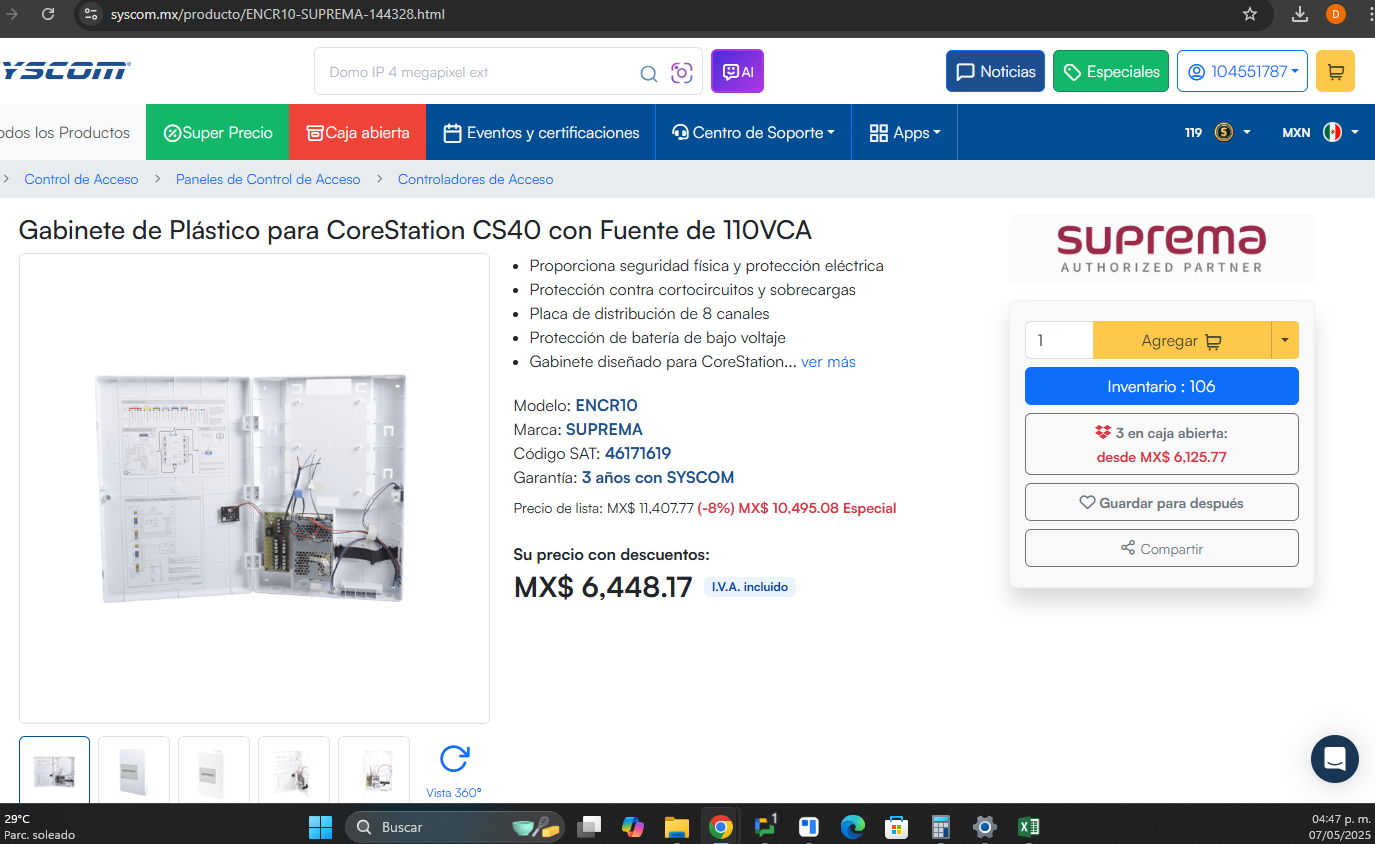Click the Paneles de Control de Acceso breadcrumb
This screenshot has height=844, width=1375.
pyautogui.click(x=268, y=179)
